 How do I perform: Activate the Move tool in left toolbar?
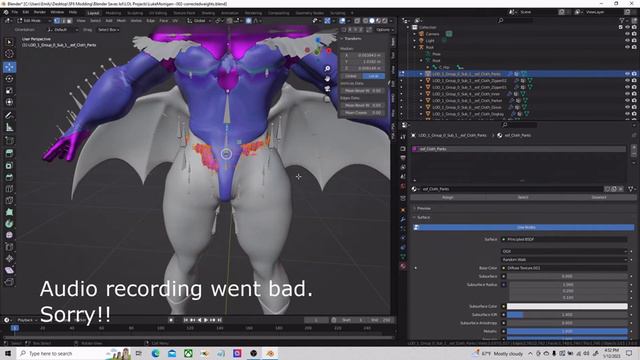[9, 67]
